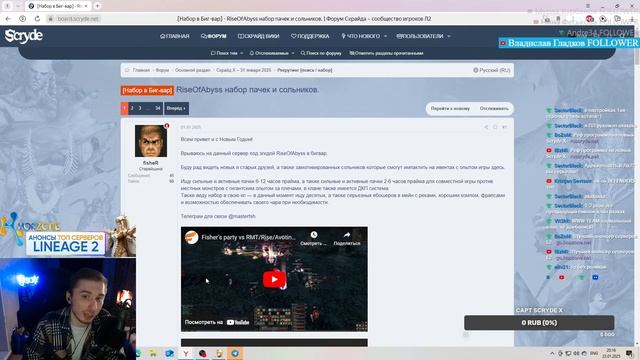Select the Набор в Биг-вар browser tab

click(58, 6)
